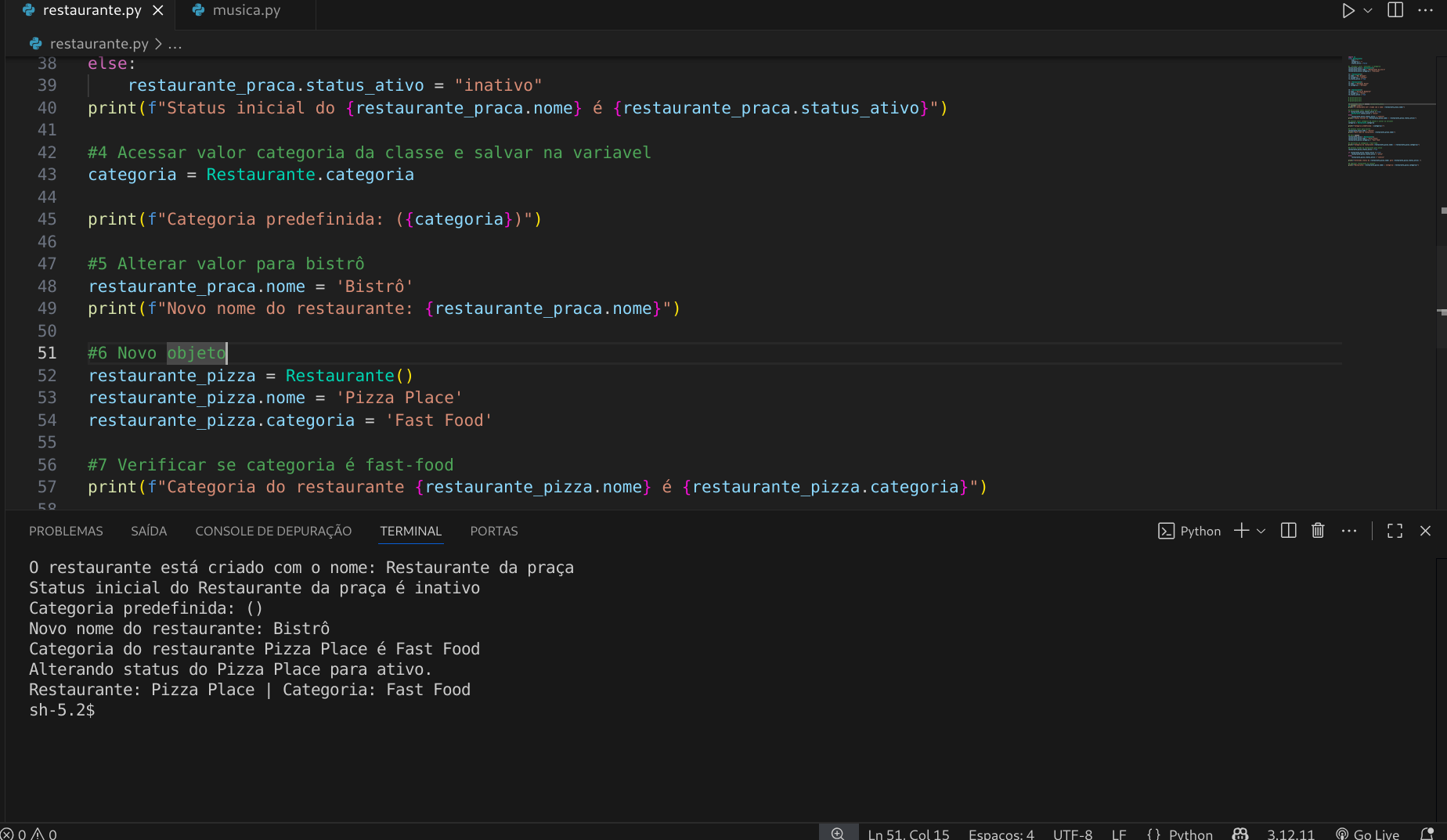
Task: Click the code minimap preview
Action: pos(1385,111)
